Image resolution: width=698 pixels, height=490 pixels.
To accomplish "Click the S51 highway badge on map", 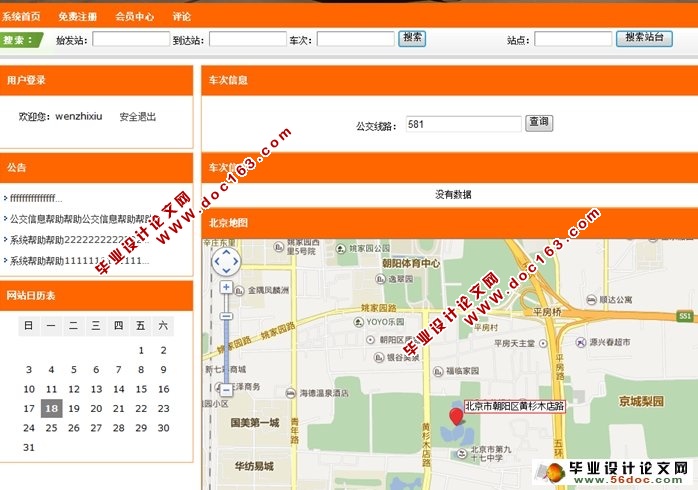I will [x=684, y=316].
